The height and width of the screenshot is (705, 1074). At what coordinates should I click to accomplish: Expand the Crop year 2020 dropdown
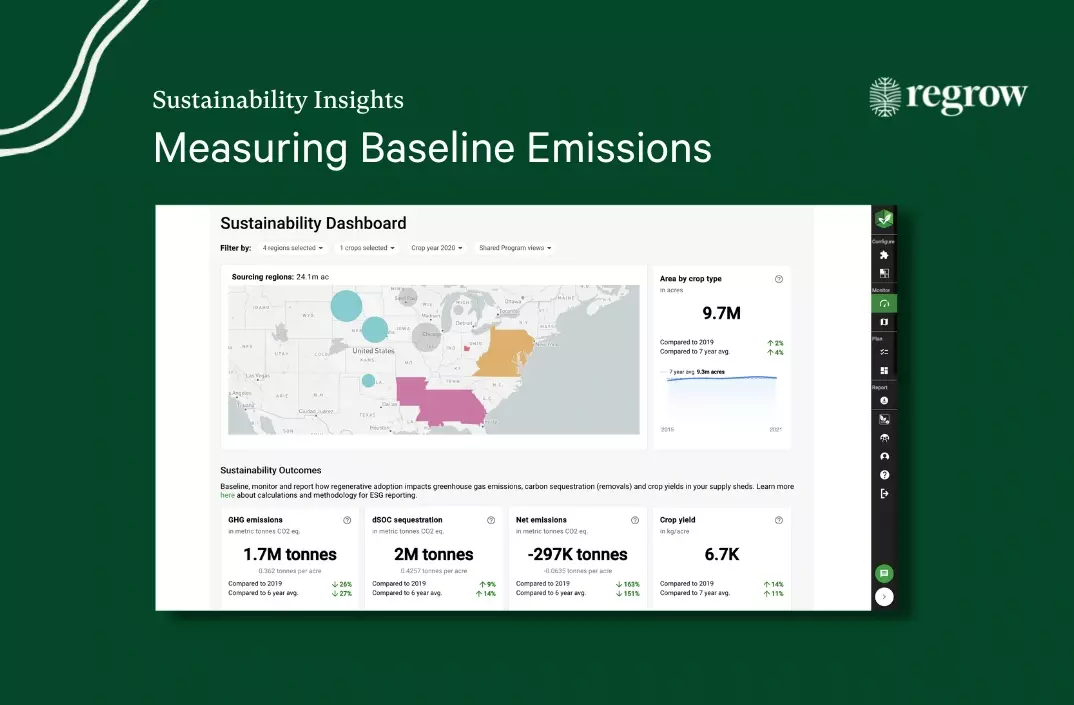pyautogui.click(x=437, y=247)
